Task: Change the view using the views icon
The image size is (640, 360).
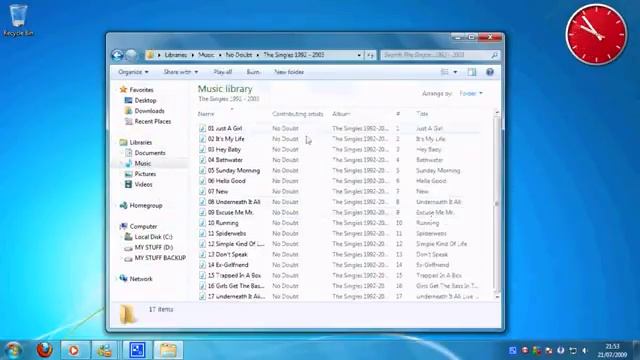Action: [445, 72]
